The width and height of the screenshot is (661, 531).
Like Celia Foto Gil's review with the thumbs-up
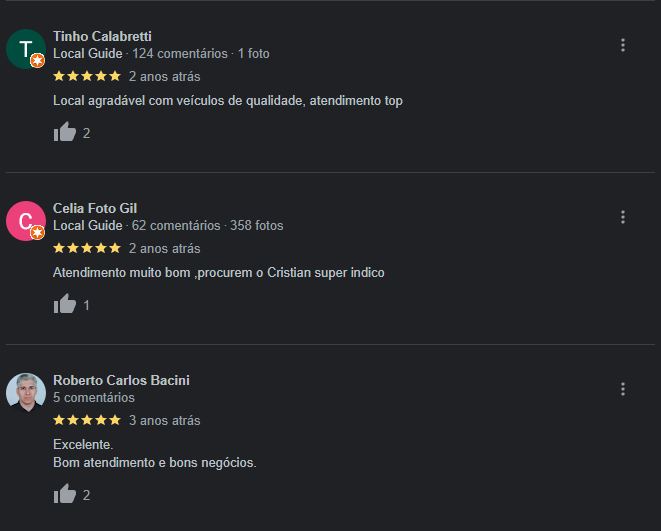tap(65, 304)
